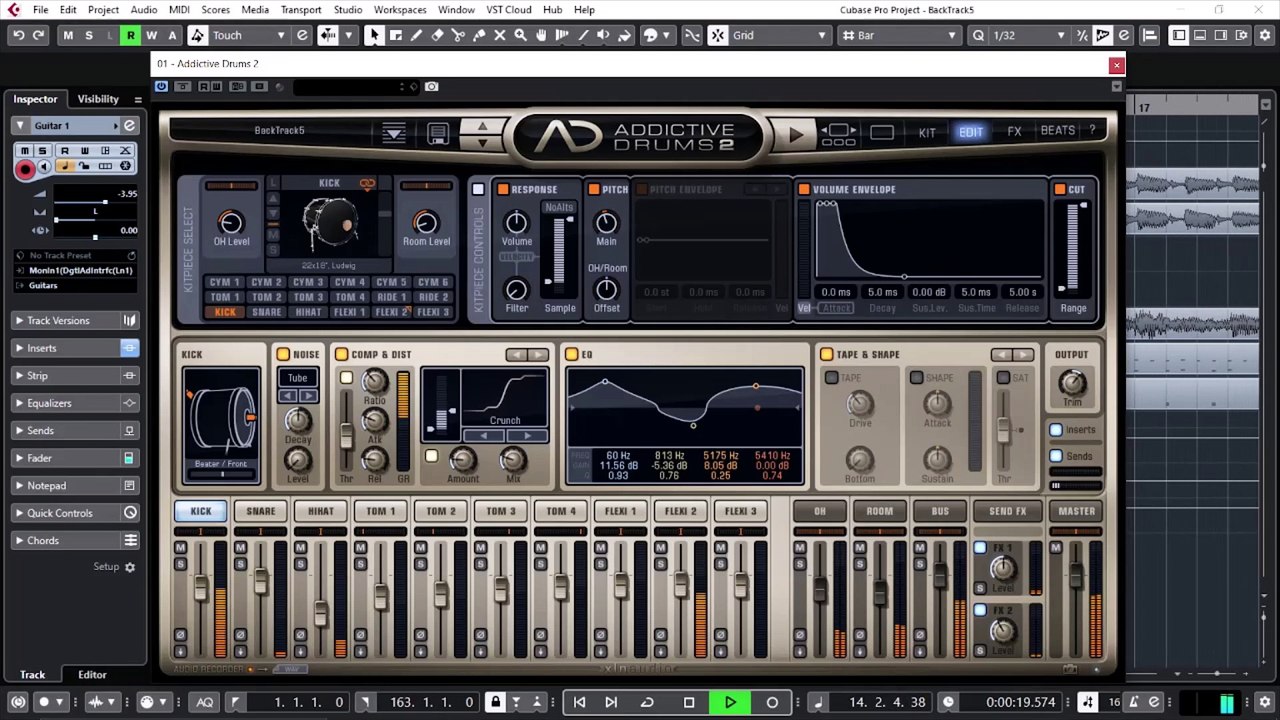Click the plugin snapshot camera icon
Viewport: 1280px width, 720px height.
coord(431,87)
